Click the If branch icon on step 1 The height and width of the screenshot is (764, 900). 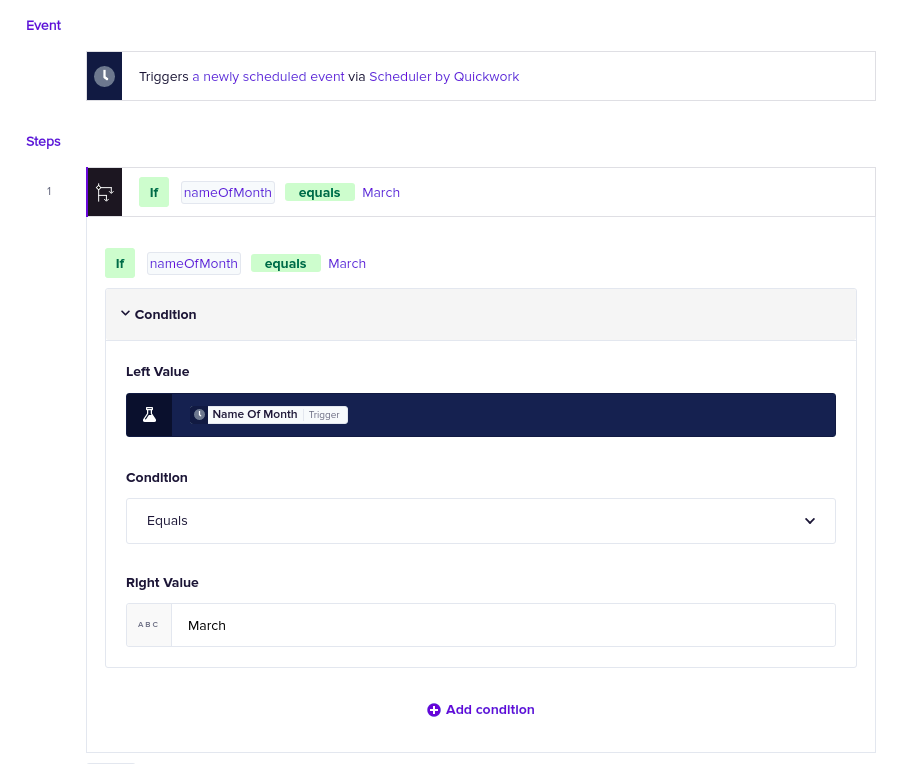(x=104, y=192)
